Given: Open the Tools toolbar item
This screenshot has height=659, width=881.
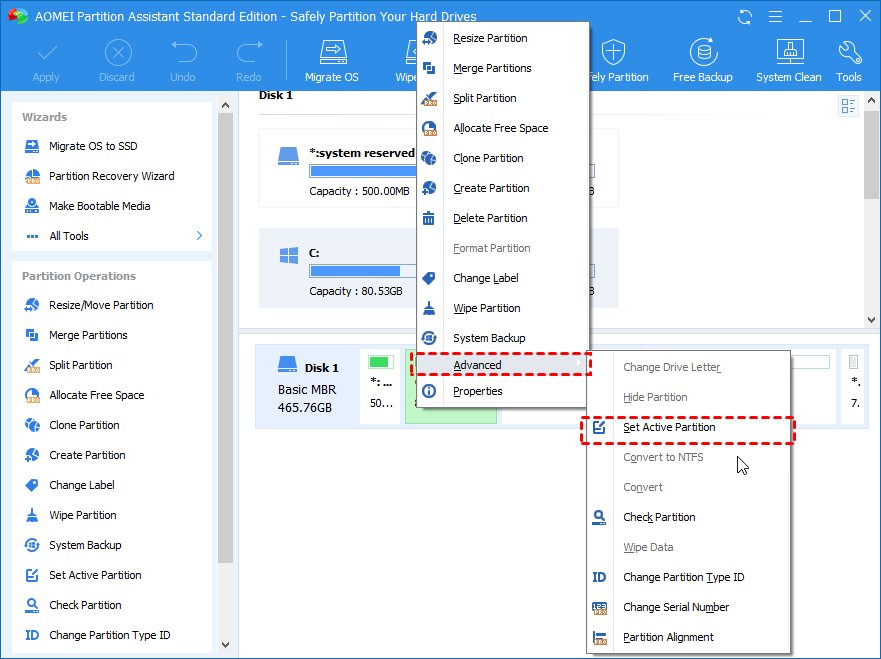Looking at the screenshot, I should click(x=848, y=60).
